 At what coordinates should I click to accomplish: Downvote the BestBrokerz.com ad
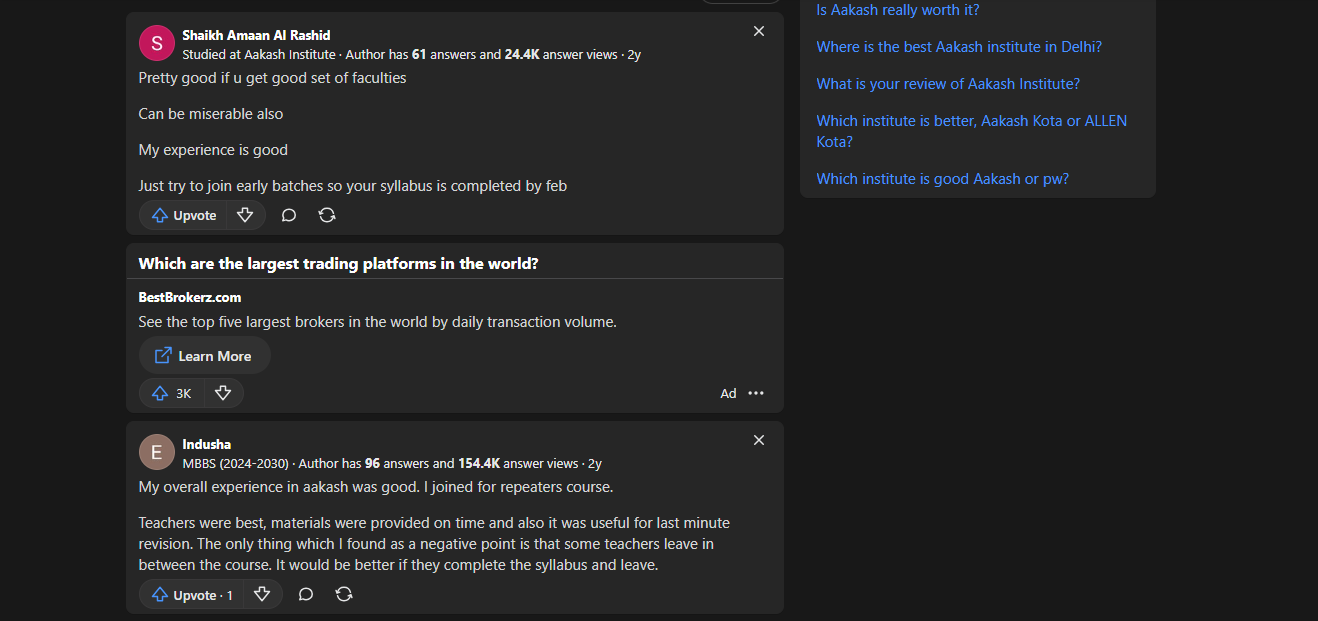click(x=223, y=393)
